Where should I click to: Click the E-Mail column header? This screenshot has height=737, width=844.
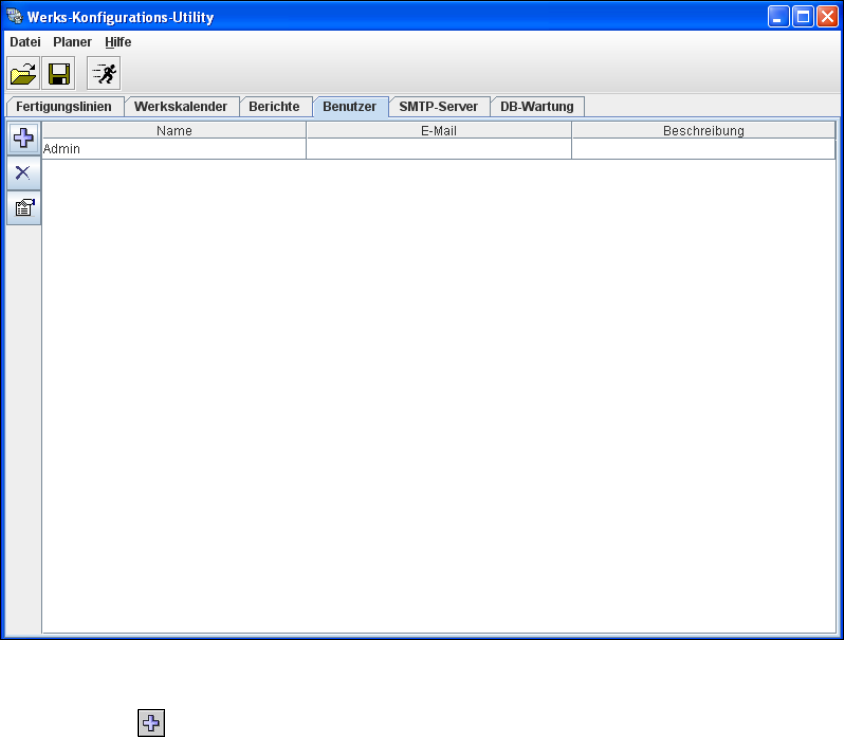click(x=439, y=131)
